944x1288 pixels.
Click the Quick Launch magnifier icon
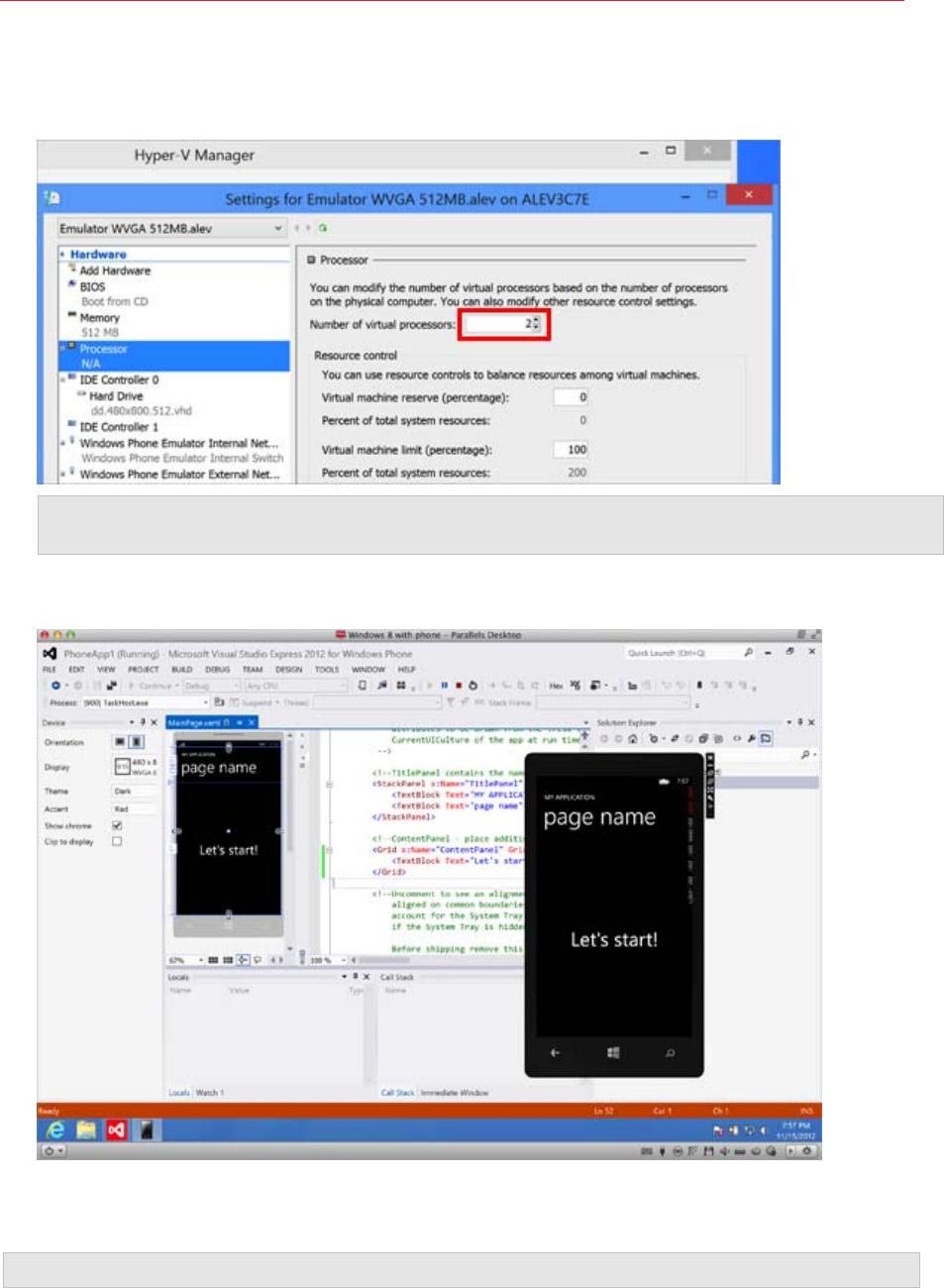pos(748,653)
